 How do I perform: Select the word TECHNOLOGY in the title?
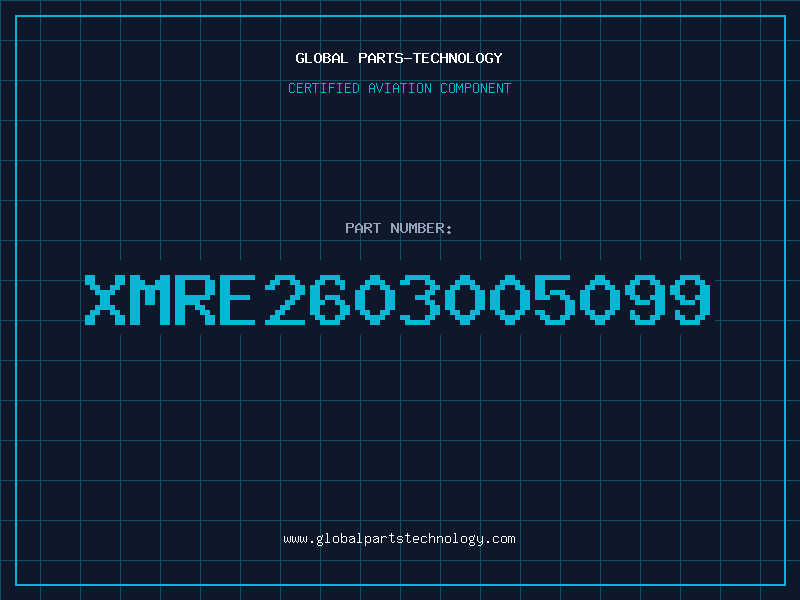click(x=458, y=58)
